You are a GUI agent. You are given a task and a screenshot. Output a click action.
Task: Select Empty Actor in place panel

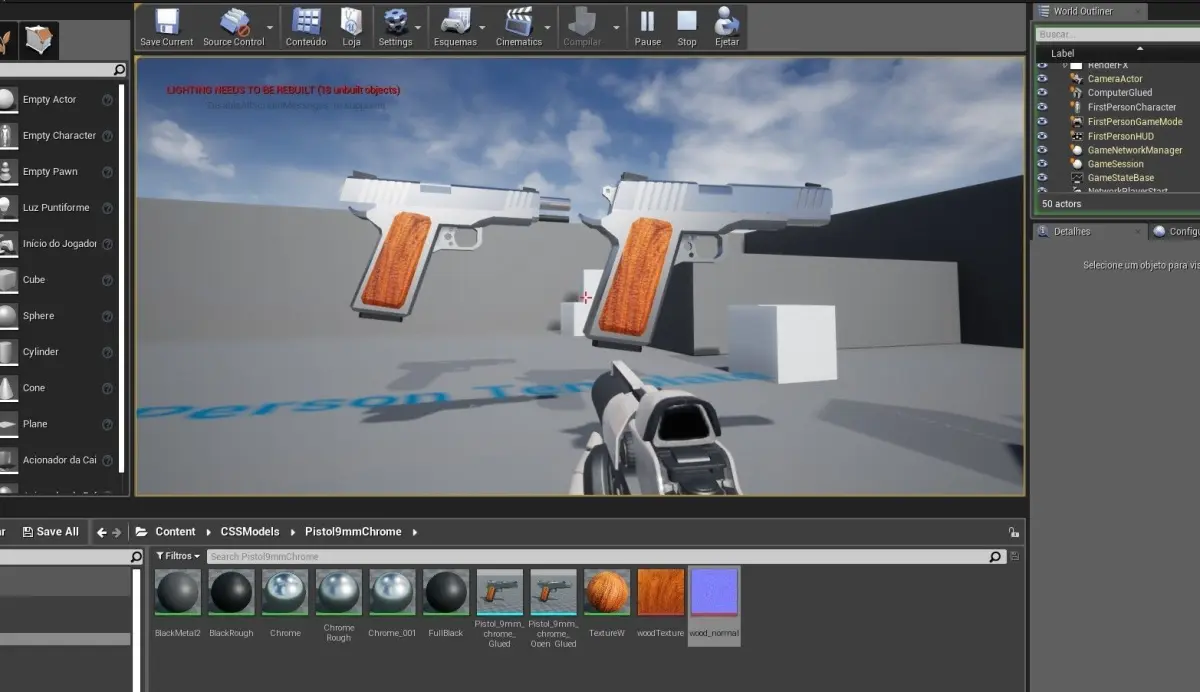point(49,100)
